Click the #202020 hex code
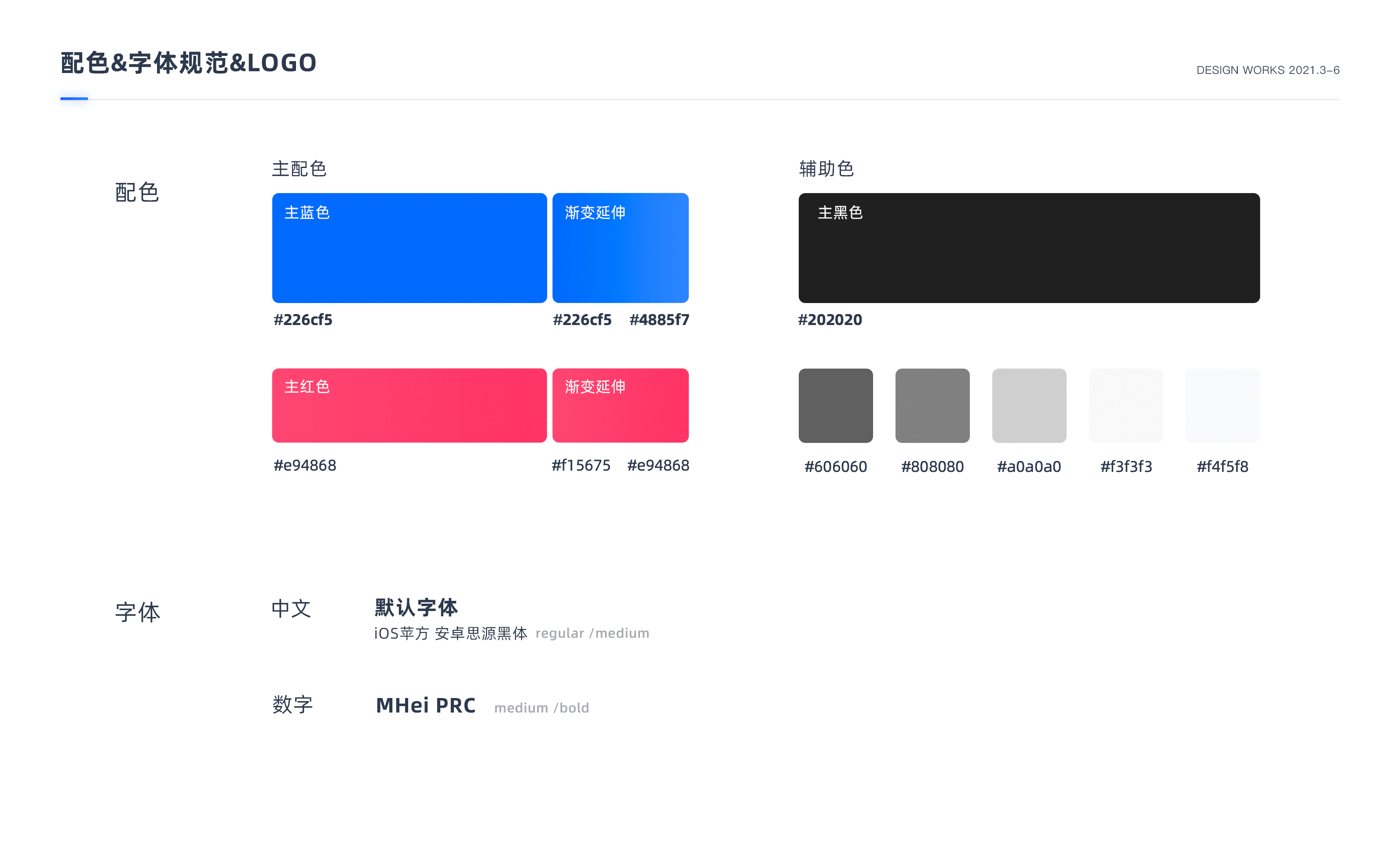Viewport: 1400px width, 848px height. (x=830, y=319)
